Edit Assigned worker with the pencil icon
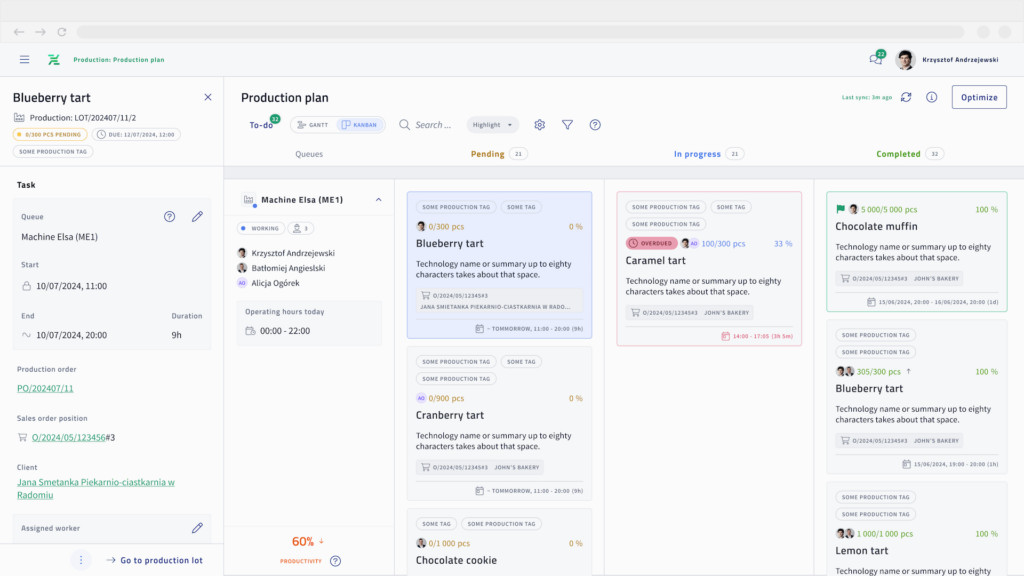 [x=197, y=527]
